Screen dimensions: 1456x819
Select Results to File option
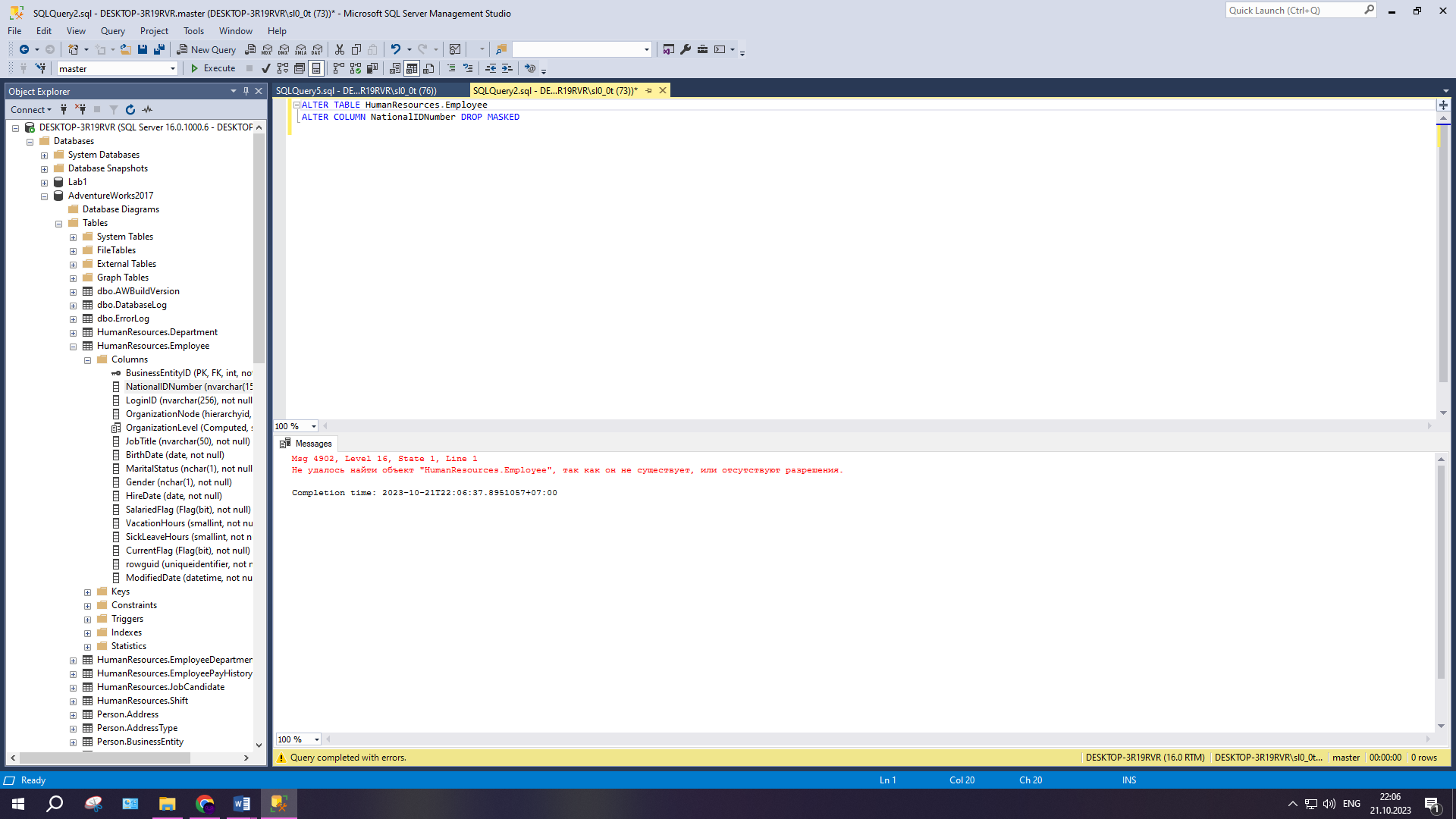pyautogui.click(x=428, y=68)
